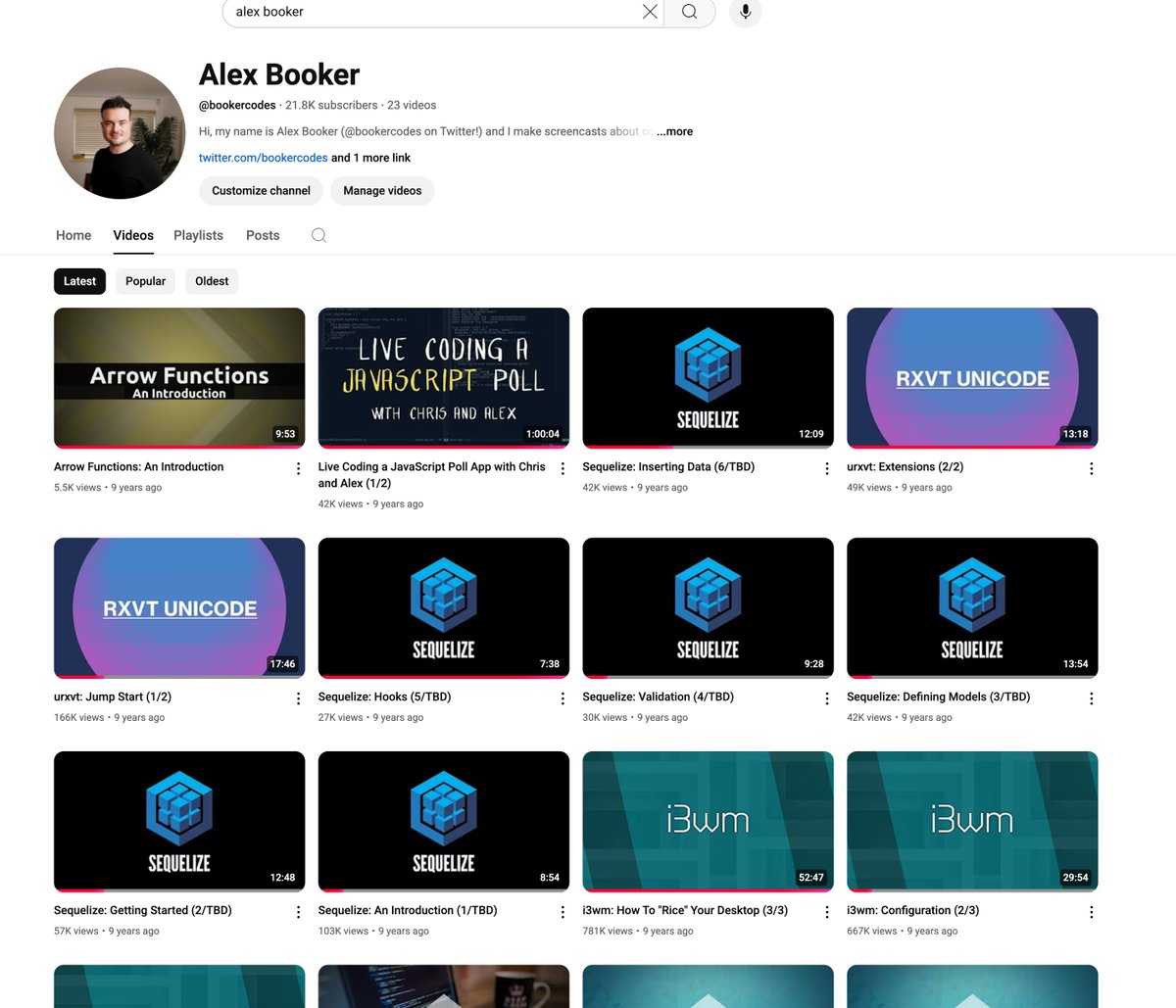Switch to the Posts tab

pos(263,235)
